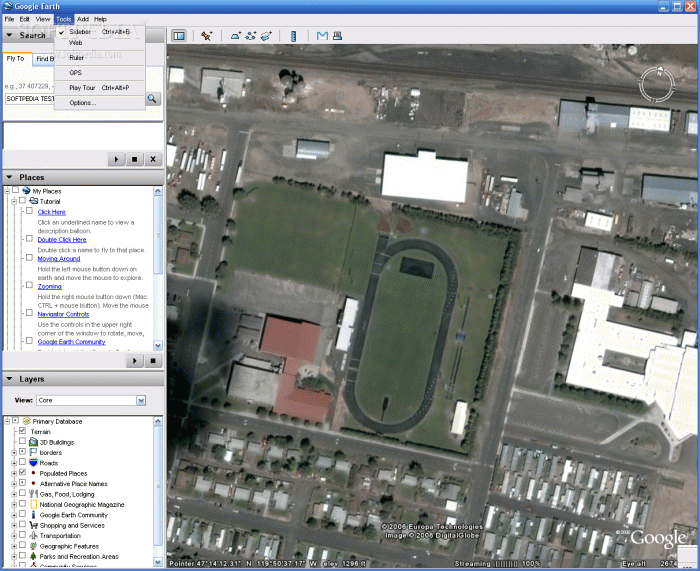Collapse the Layers panel
Screen dimensions: 700x571
[x=9, y=379]
